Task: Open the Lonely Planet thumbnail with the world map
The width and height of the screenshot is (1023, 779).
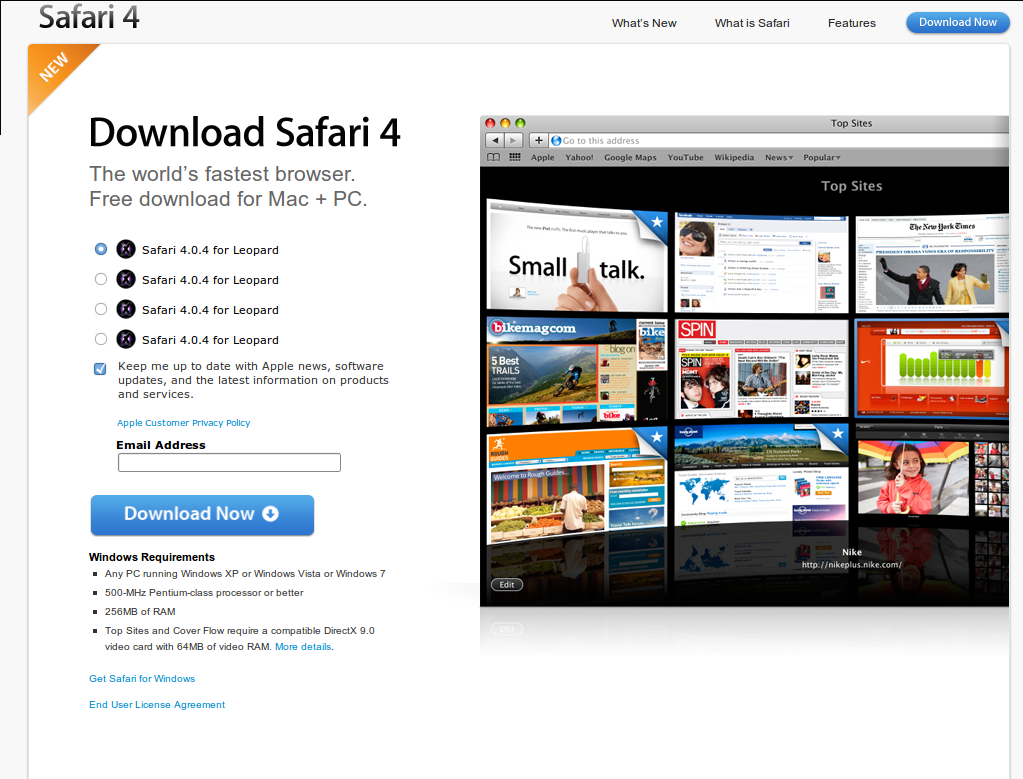Action: [x=761, y=473]
